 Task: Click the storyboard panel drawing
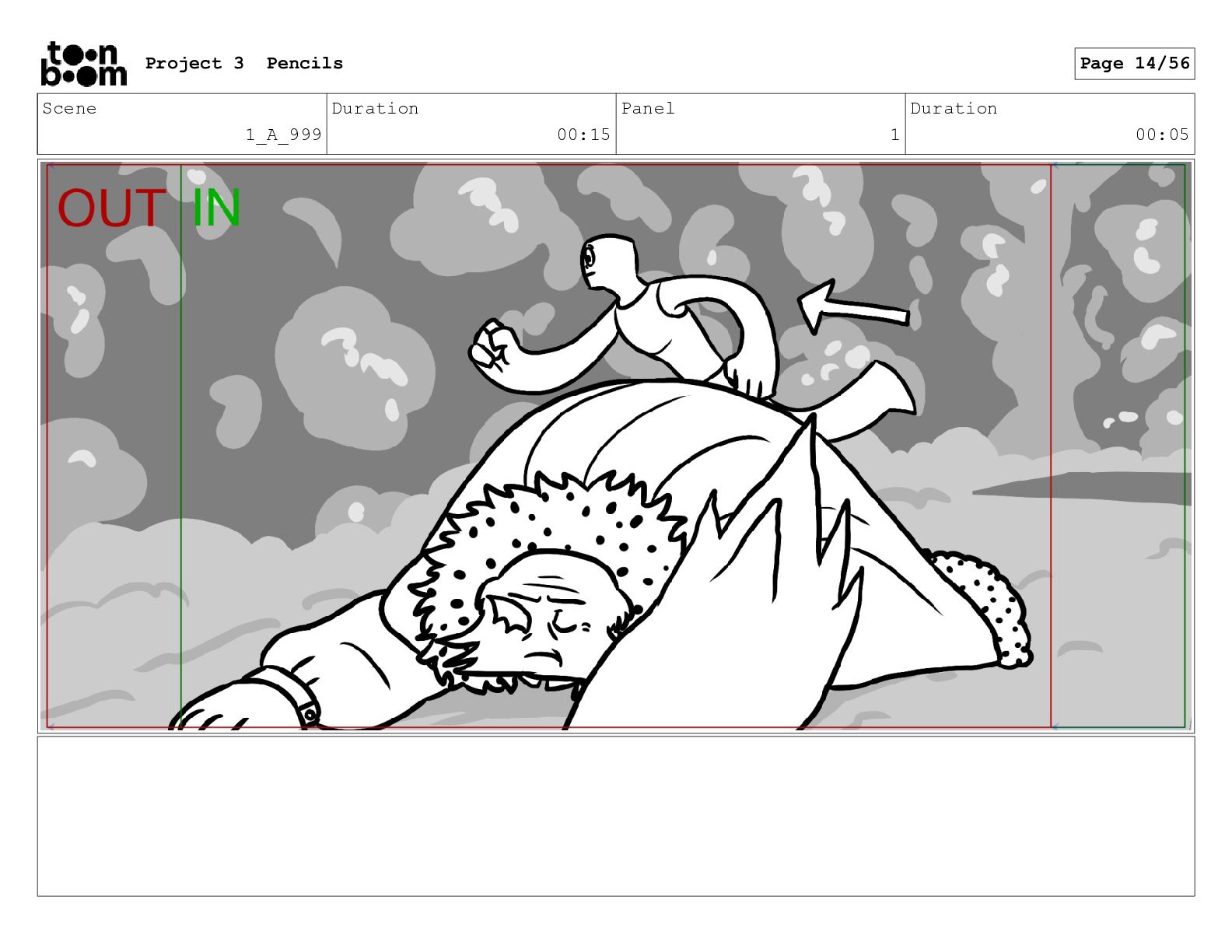(616, 446)
